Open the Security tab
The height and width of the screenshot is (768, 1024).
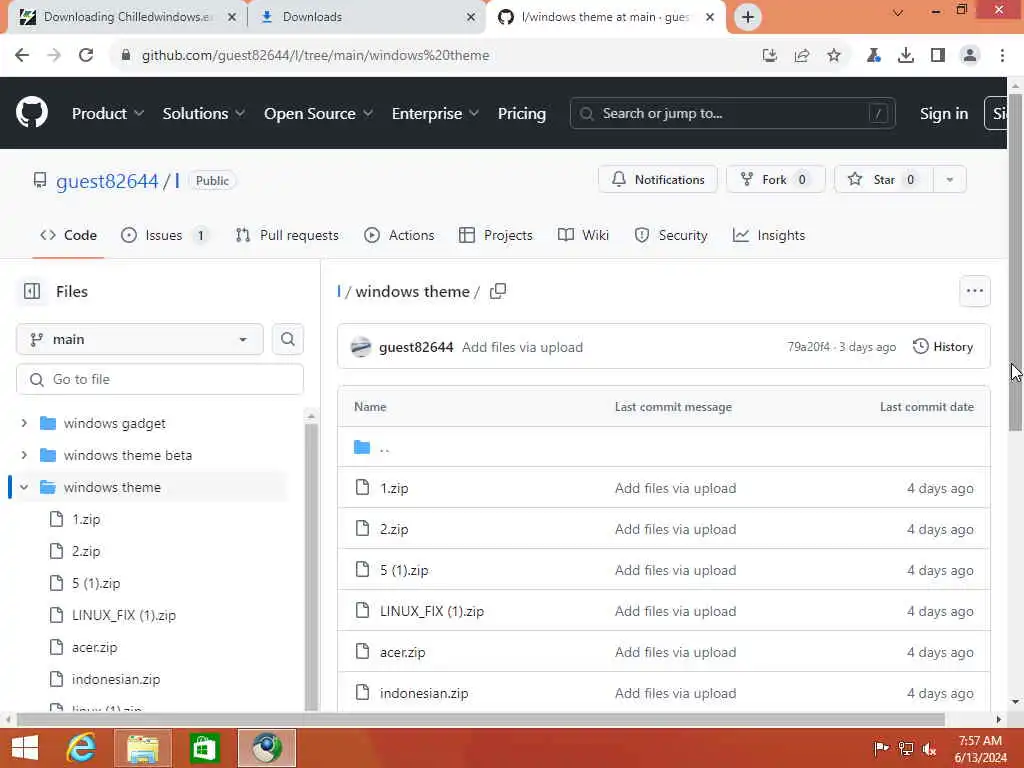(671, 235)
